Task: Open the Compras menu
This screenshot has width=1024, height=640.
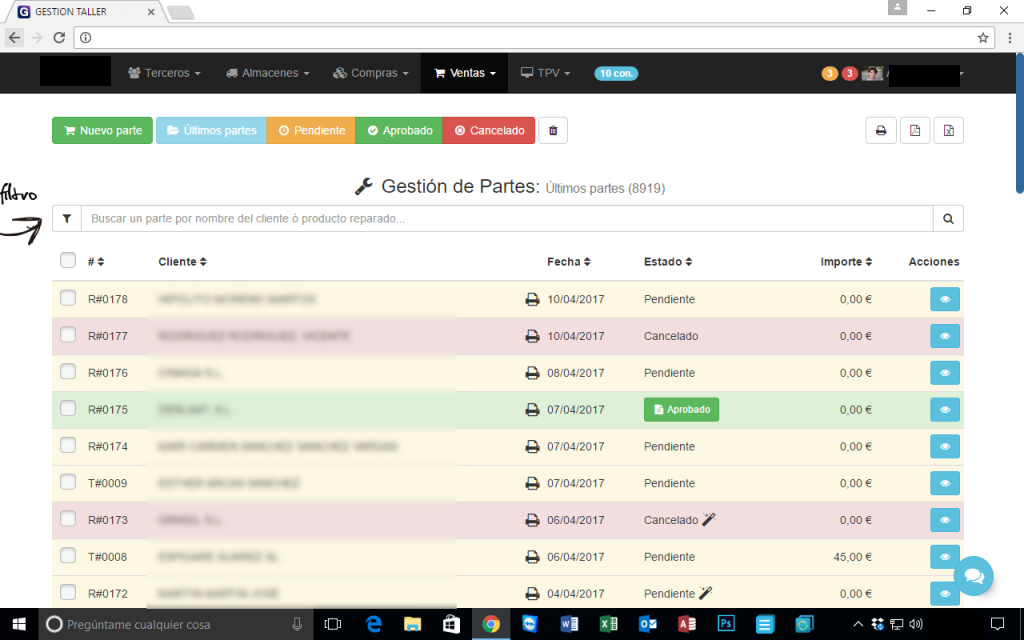Action: point(371,73)
